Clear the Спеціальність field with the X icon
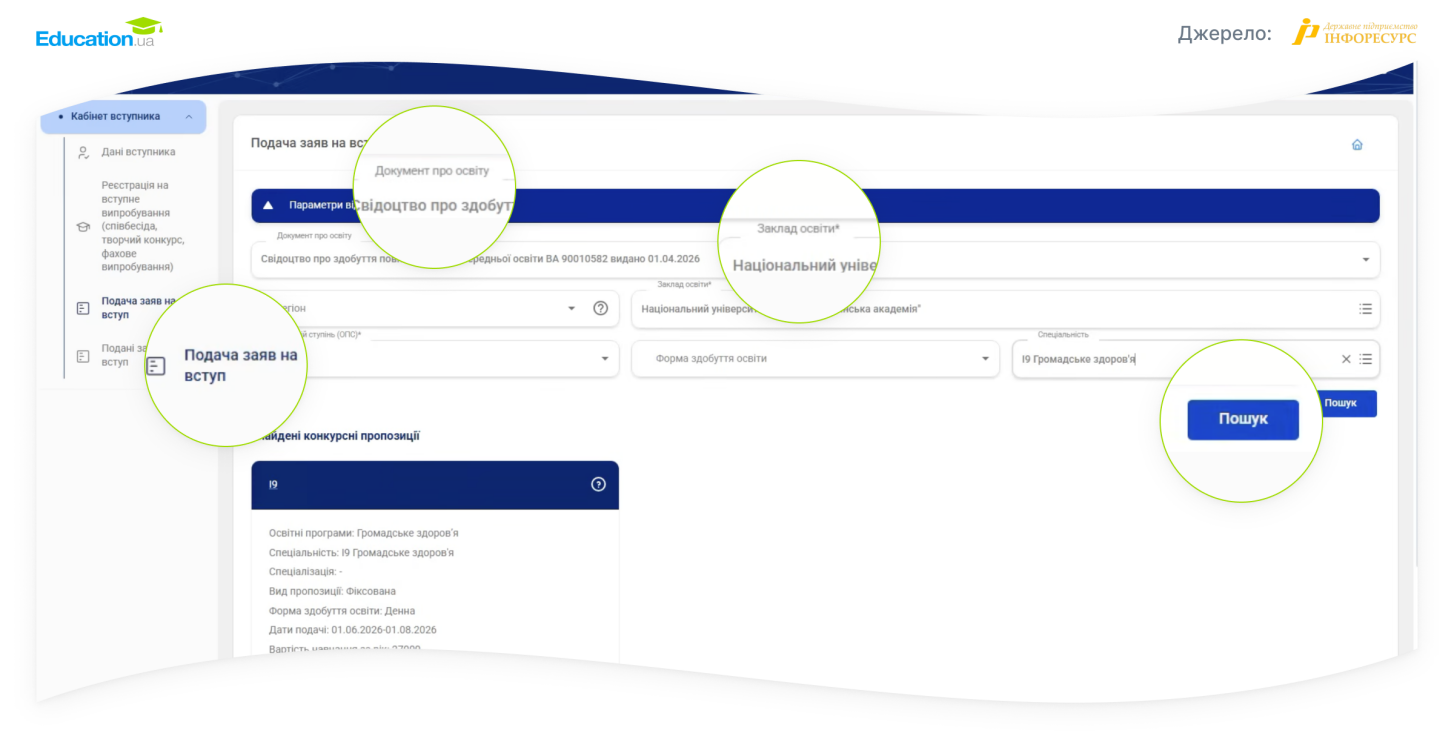This screenshot has width=1454, height=733. [x=1346, y=359]
